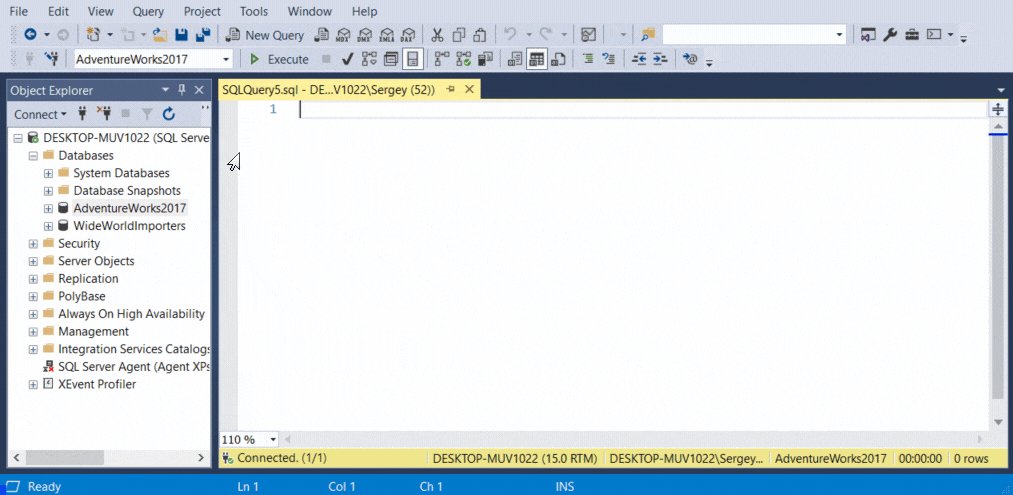Select SQL Server Agent tree item
Viewport: 1013px width, 495px height.
(127, 366)
